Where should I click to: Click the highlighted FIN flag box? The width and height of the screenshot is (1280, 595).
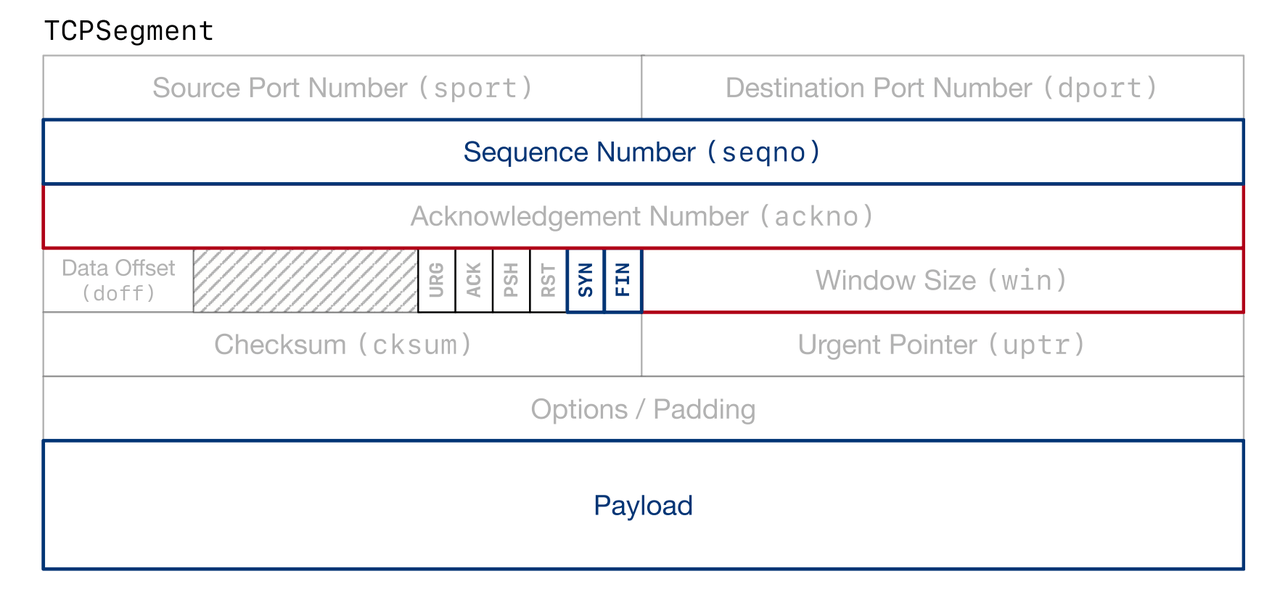(623, 280)
